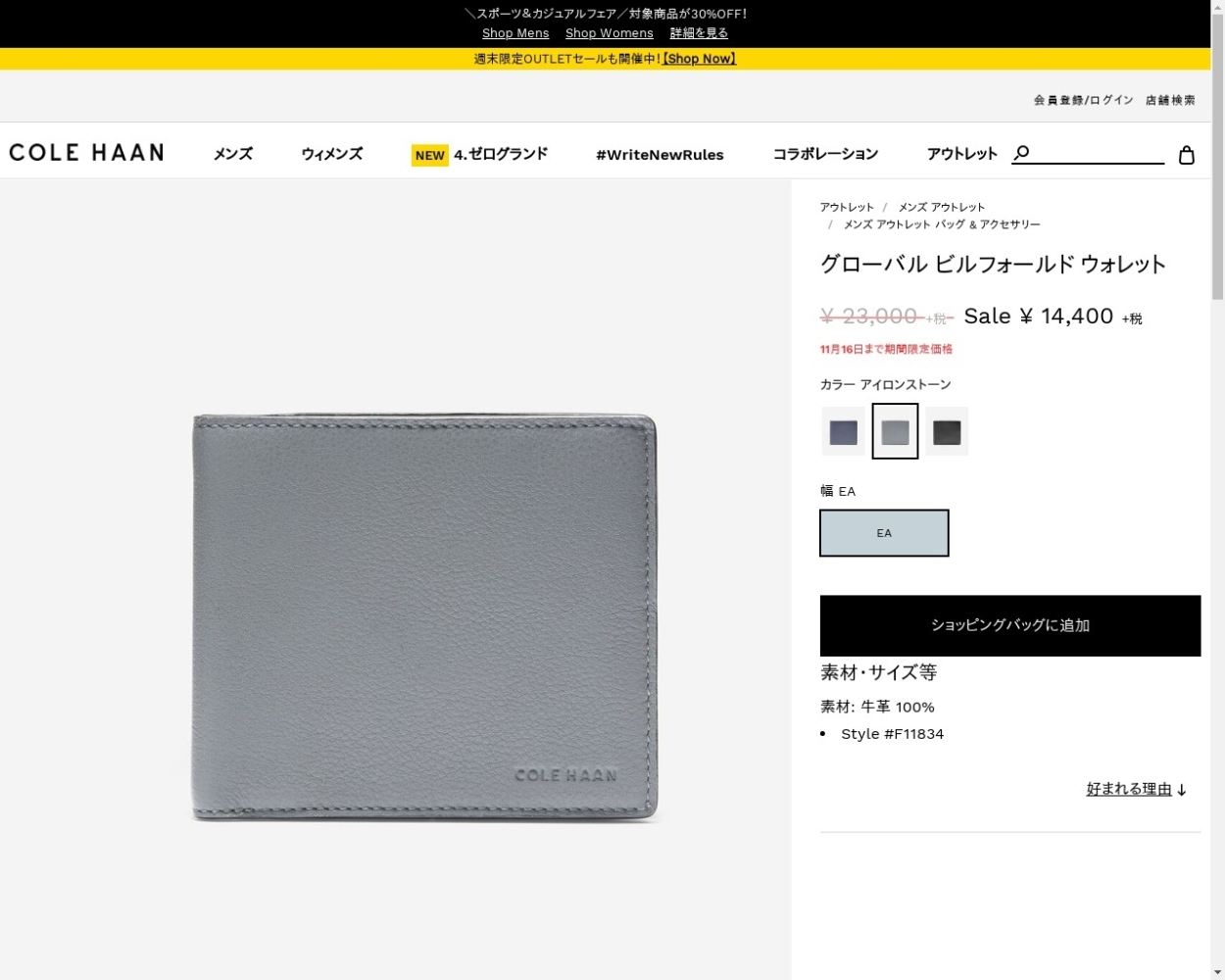1225x980 pixels.
Task: Click the Shop Womens link
Action: tap(610, 33)
